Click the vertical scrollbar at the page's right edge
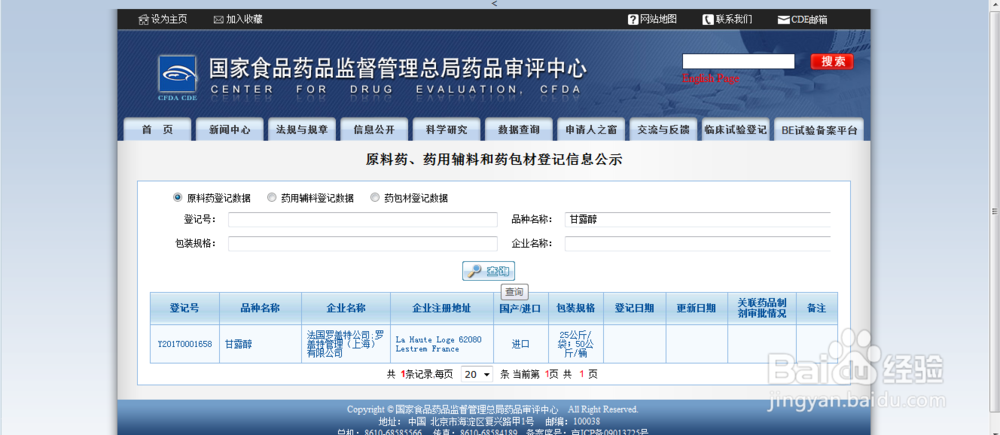 pyautogui.click(x=994, y=210)
